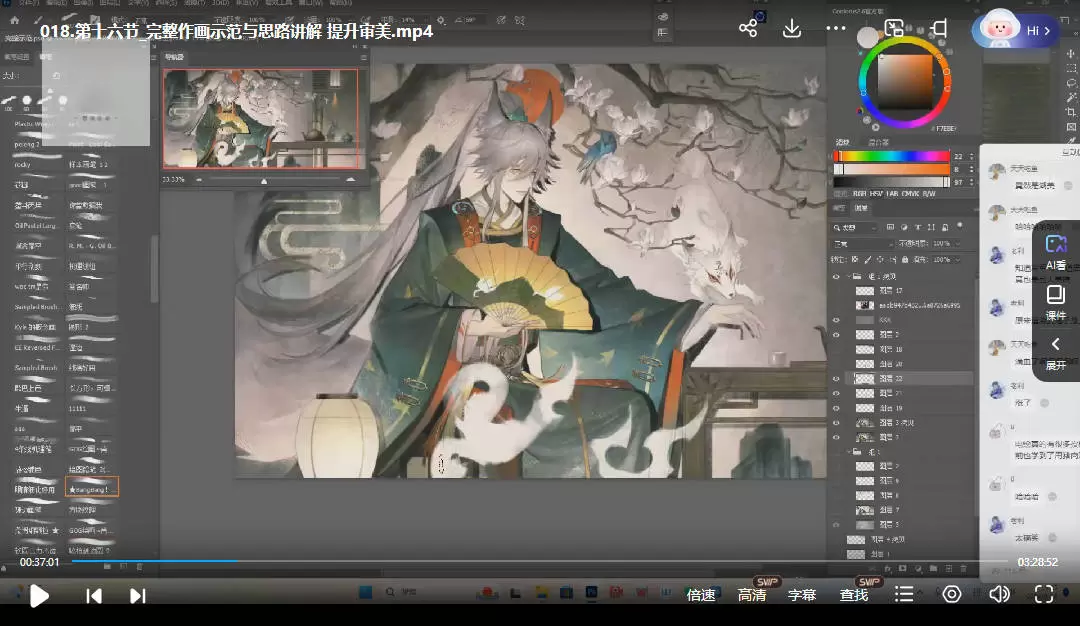1080x626 pixels.
Task: Click the lock all padlock icon
Action: [905, 260]
